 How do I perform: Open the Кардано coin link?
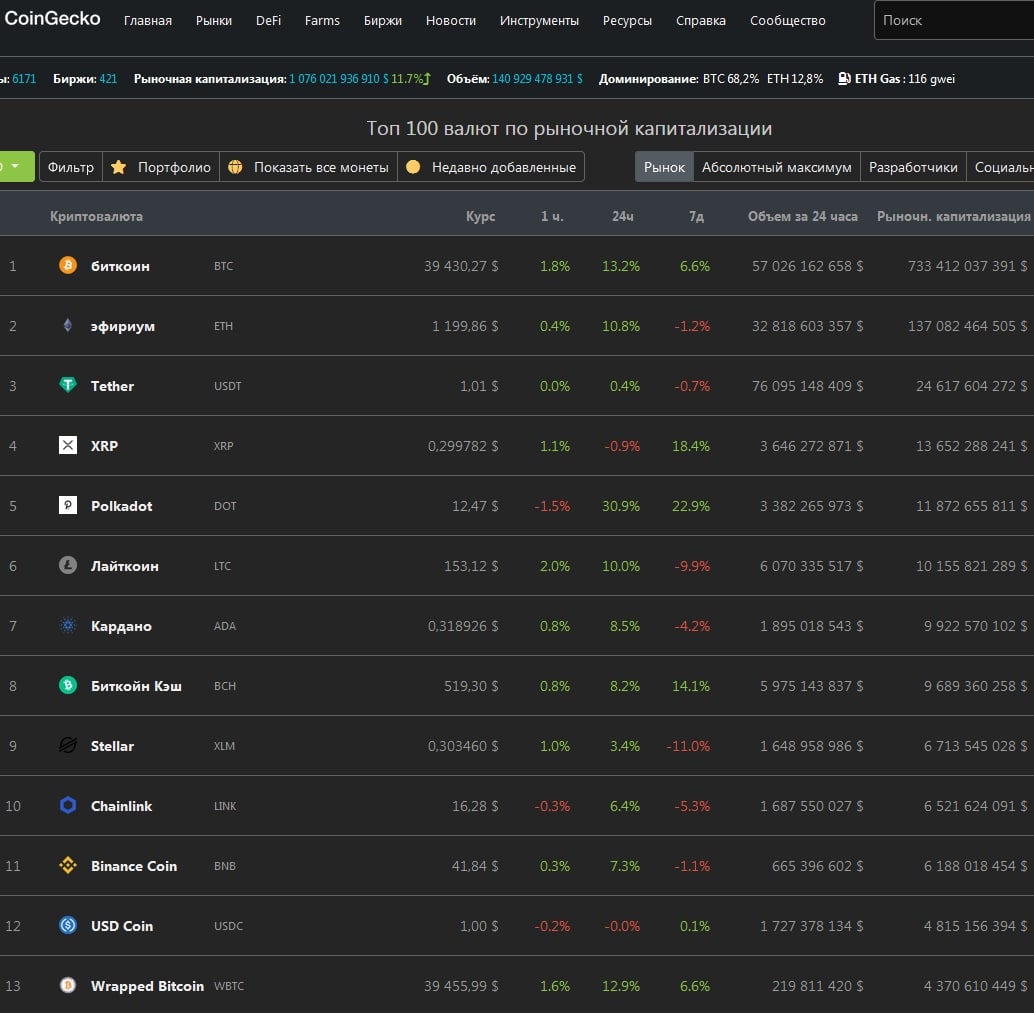pos(121,626)
